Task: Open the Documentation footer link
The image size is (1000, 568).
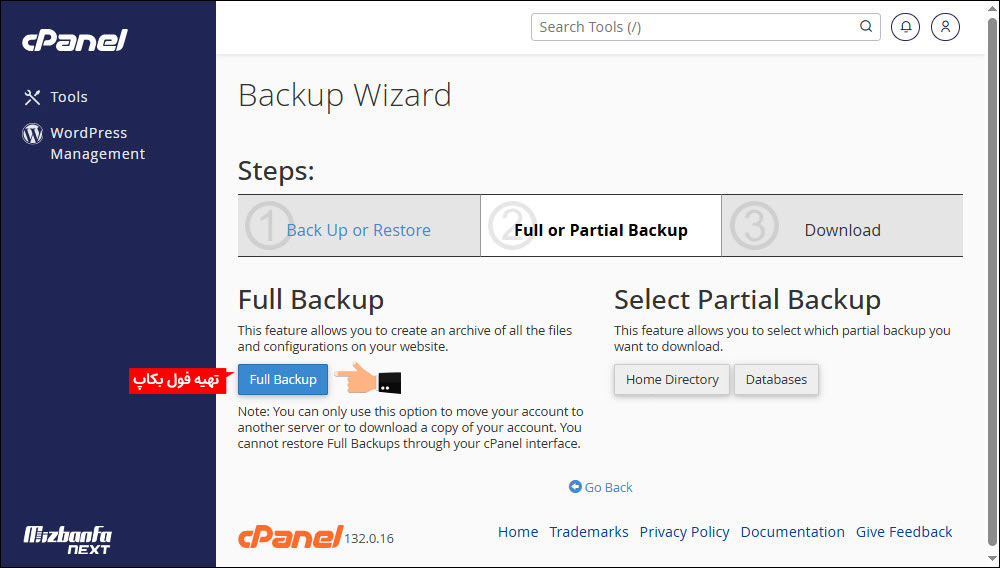Action: pos(792,532)
